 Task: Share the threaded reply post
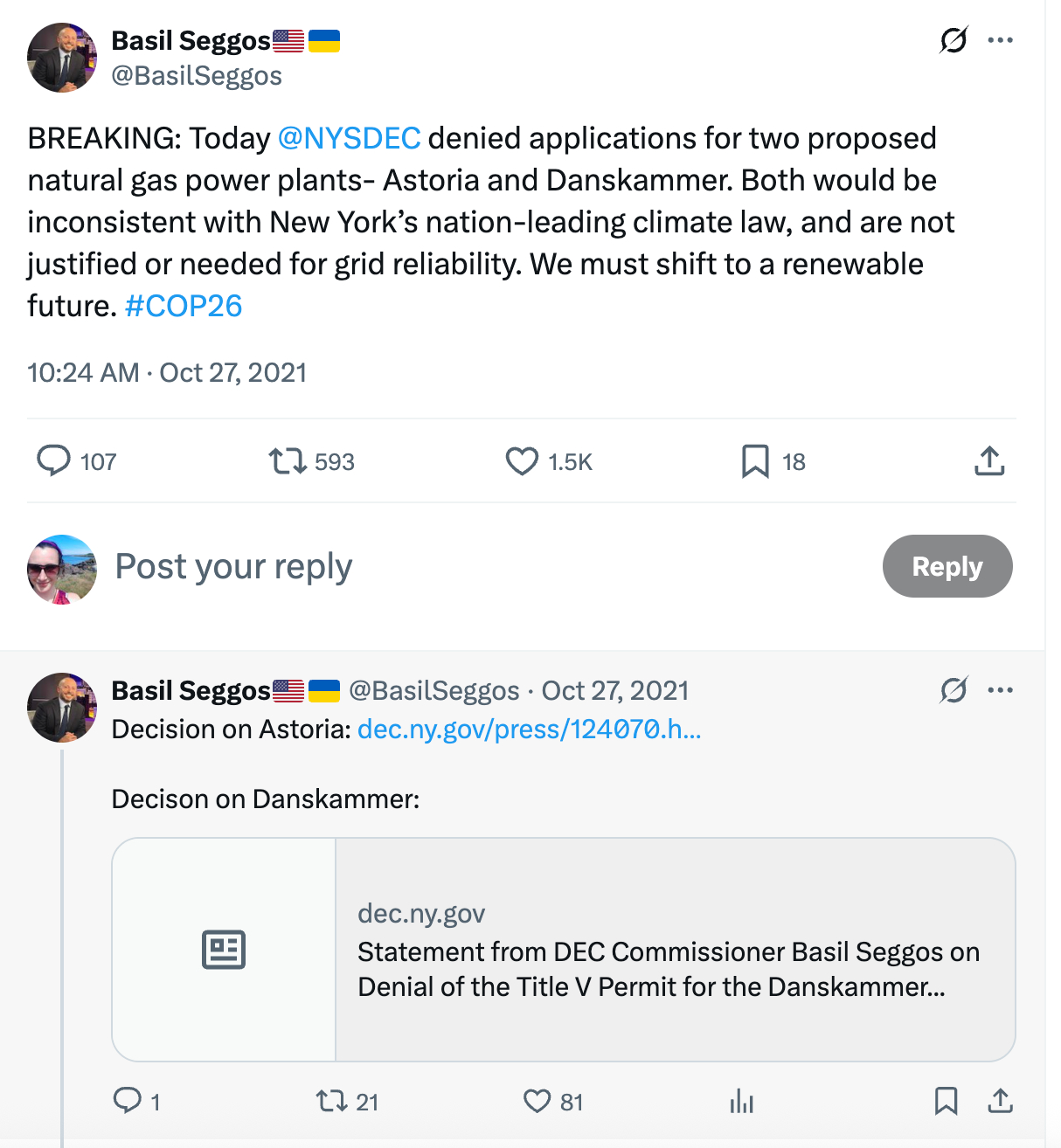[1000, 1101]
